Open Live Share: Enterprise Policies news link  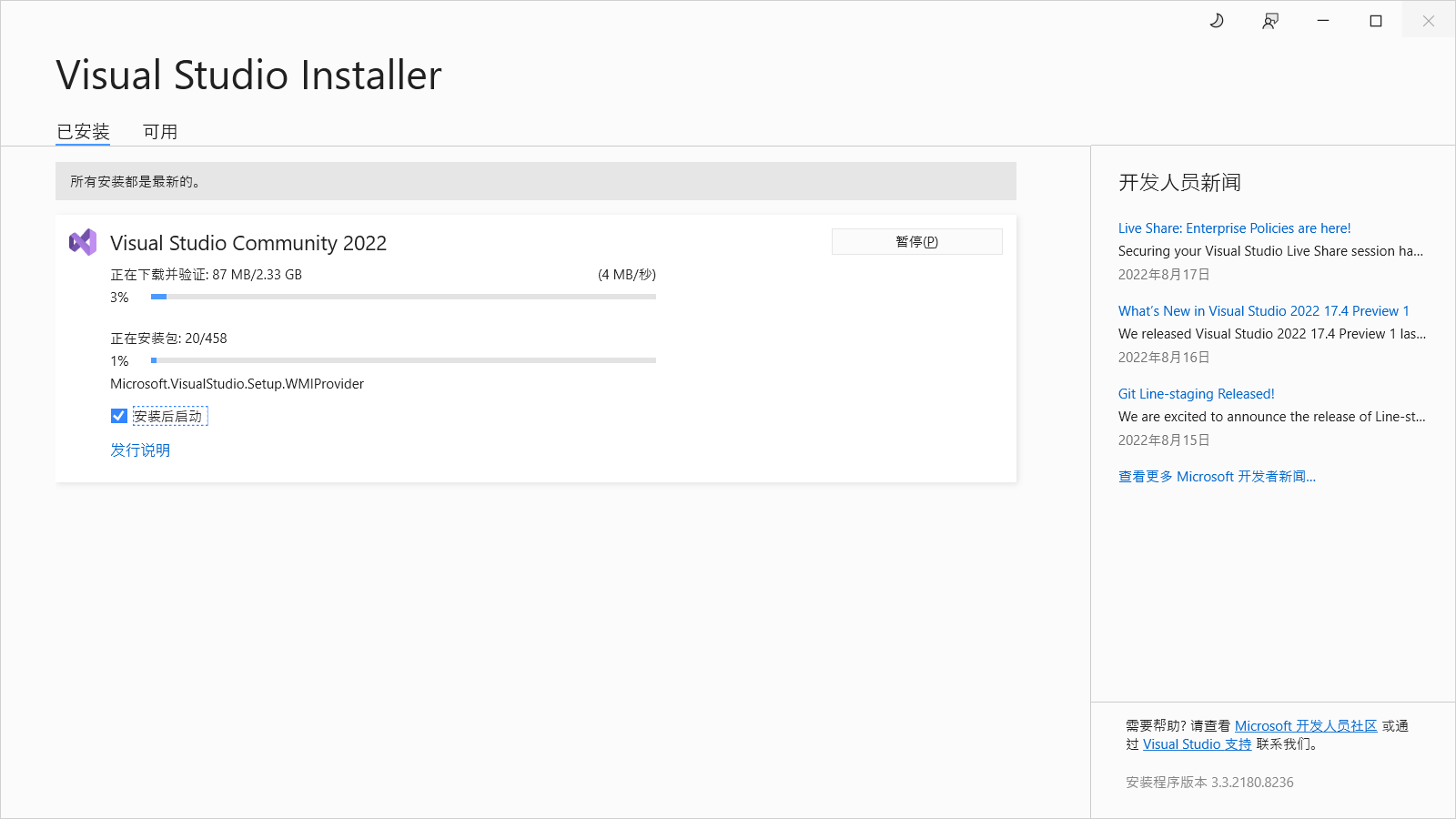click(1234, 228)
